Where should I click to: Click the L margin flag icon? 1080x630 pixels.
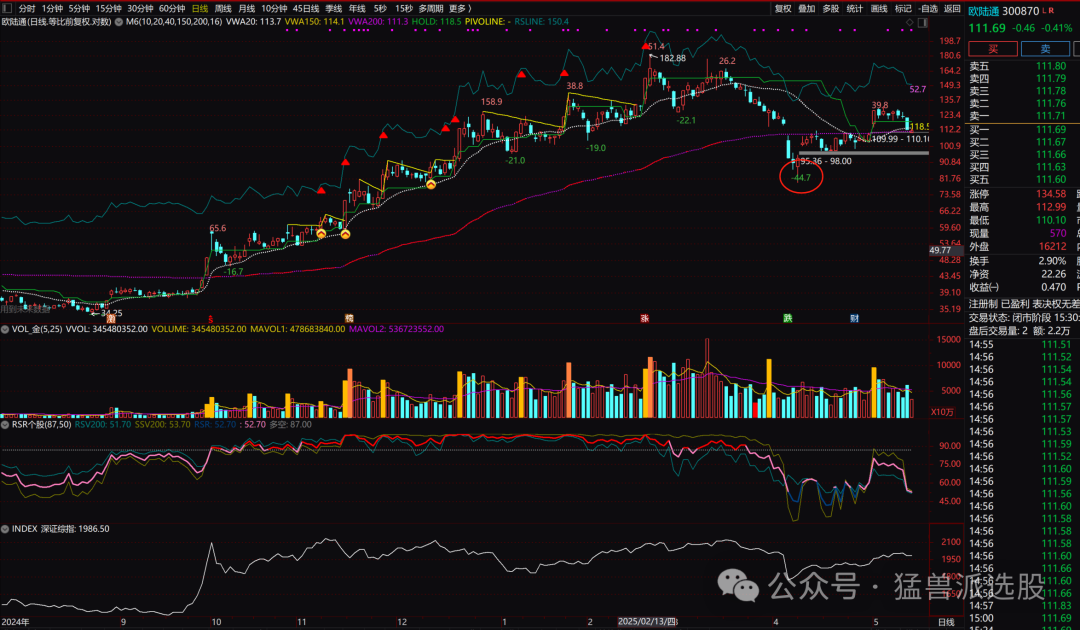(x=1045, y=10)
